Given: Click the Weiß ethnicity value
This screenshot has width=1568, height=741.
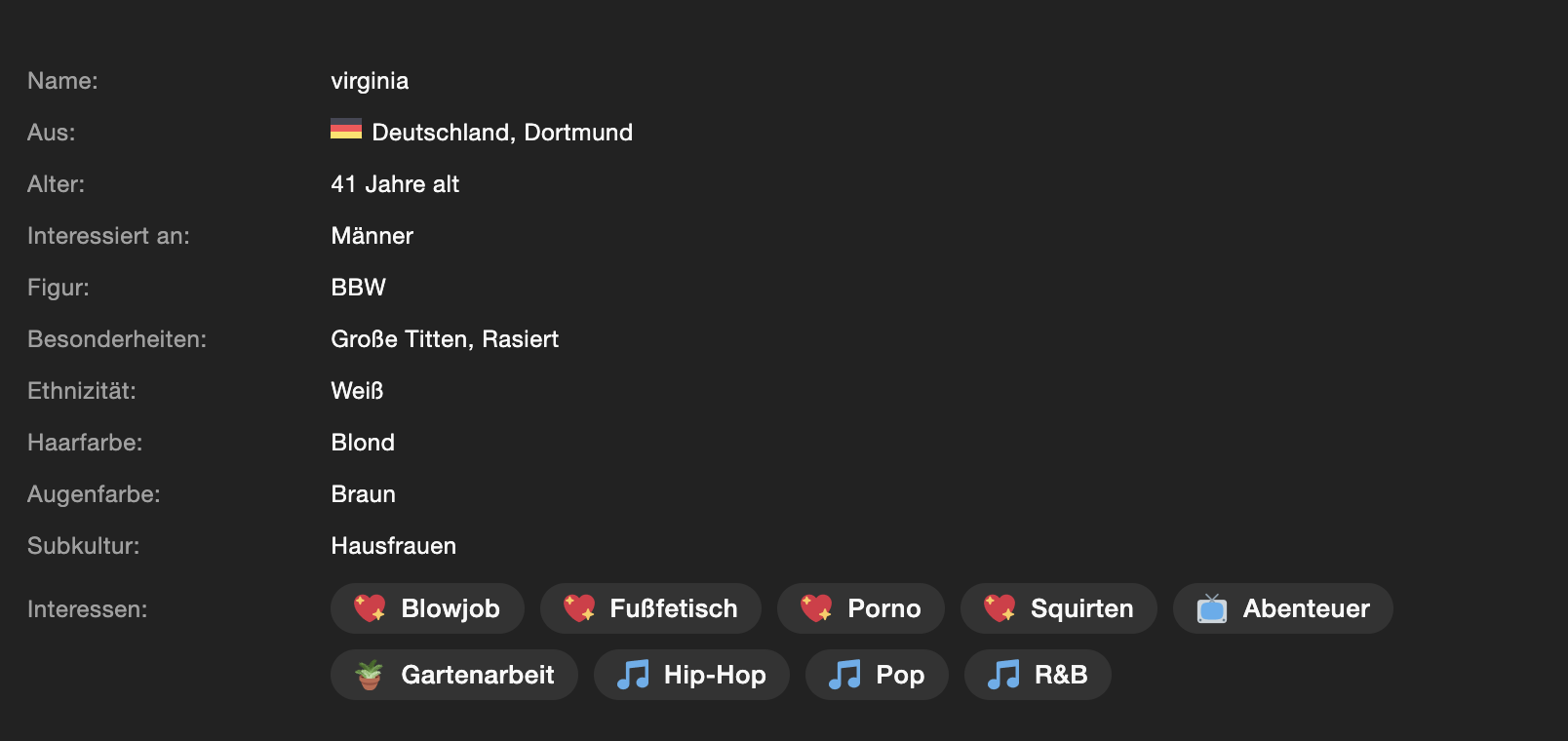Looking at the screenshot, I should click(x=357, y=391).
